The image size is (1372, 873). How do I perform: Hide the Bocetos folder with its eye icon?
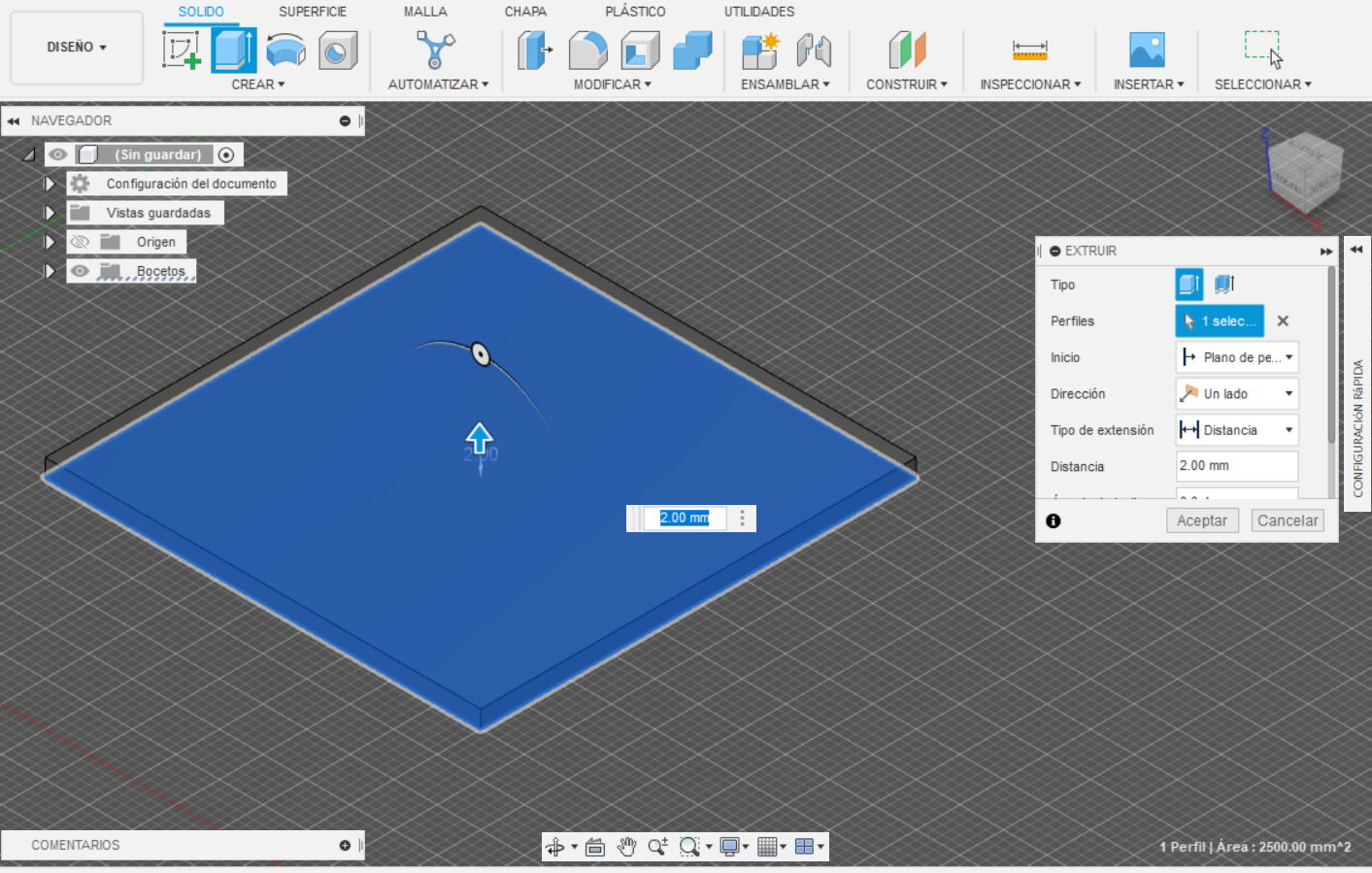point(80,271)
